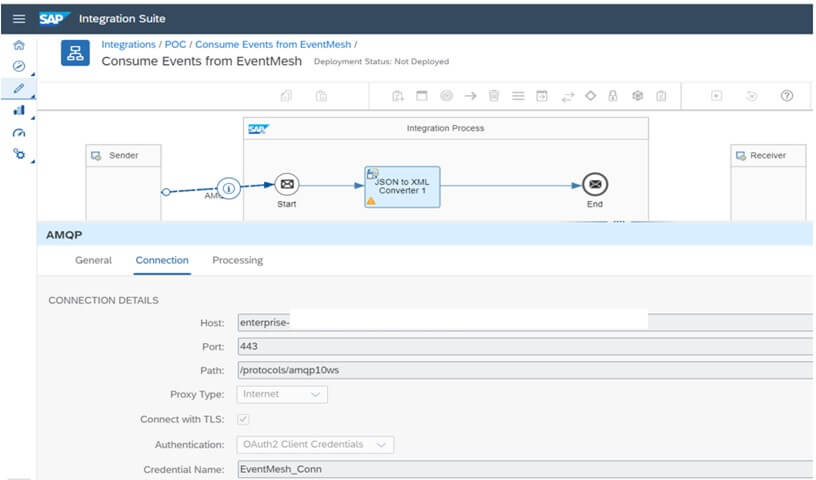Open the gauge icon in sidebar
The image size is (816, 480).
coord(19,133)
